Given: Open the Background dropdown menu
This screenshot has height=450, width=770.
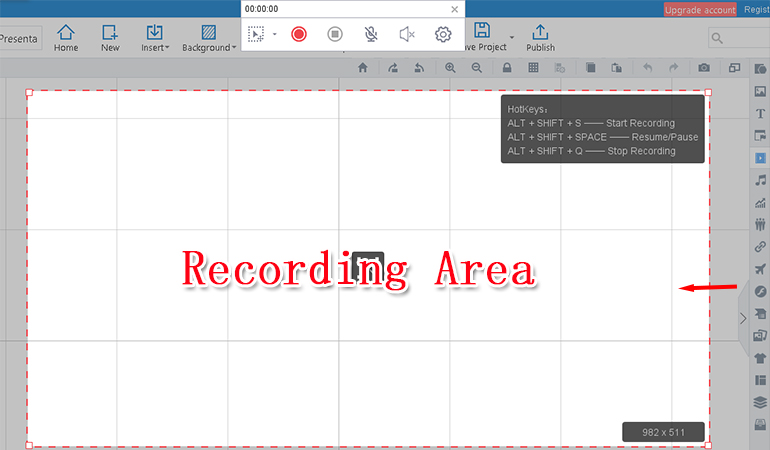Looking at the screenshot, I should 209,38.
